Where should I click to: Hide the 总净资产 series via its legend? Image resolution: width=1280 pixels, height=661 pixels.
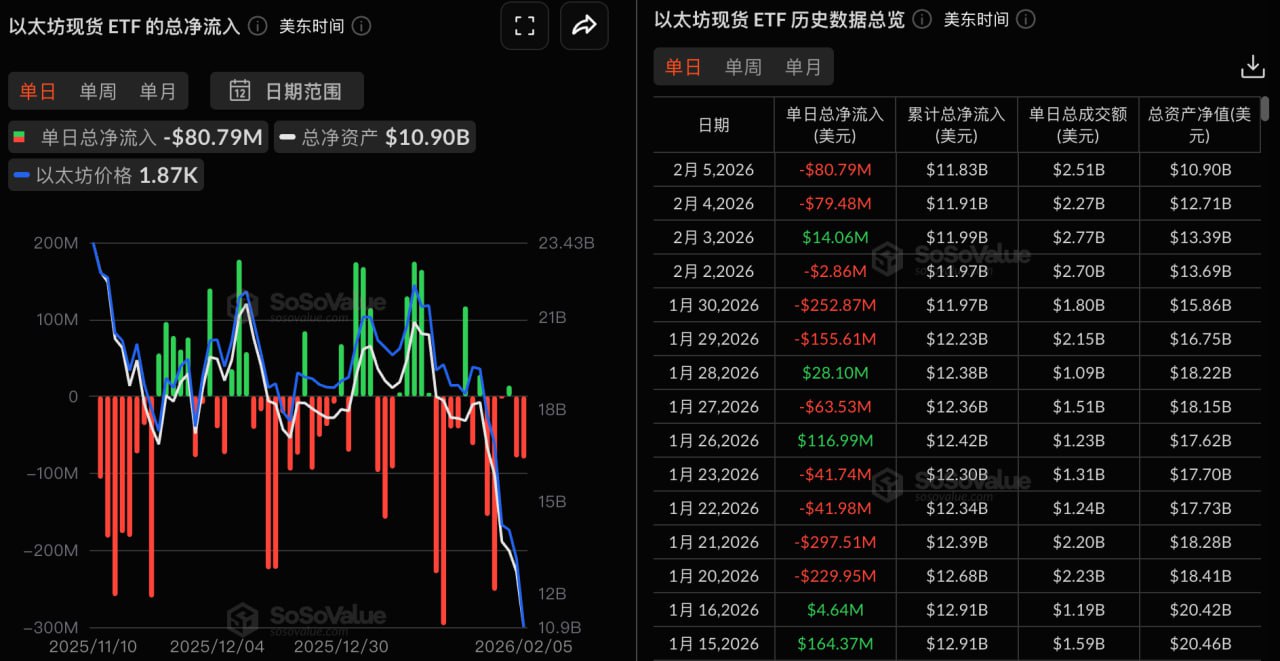pyautogui.click(x=374, y=137)
